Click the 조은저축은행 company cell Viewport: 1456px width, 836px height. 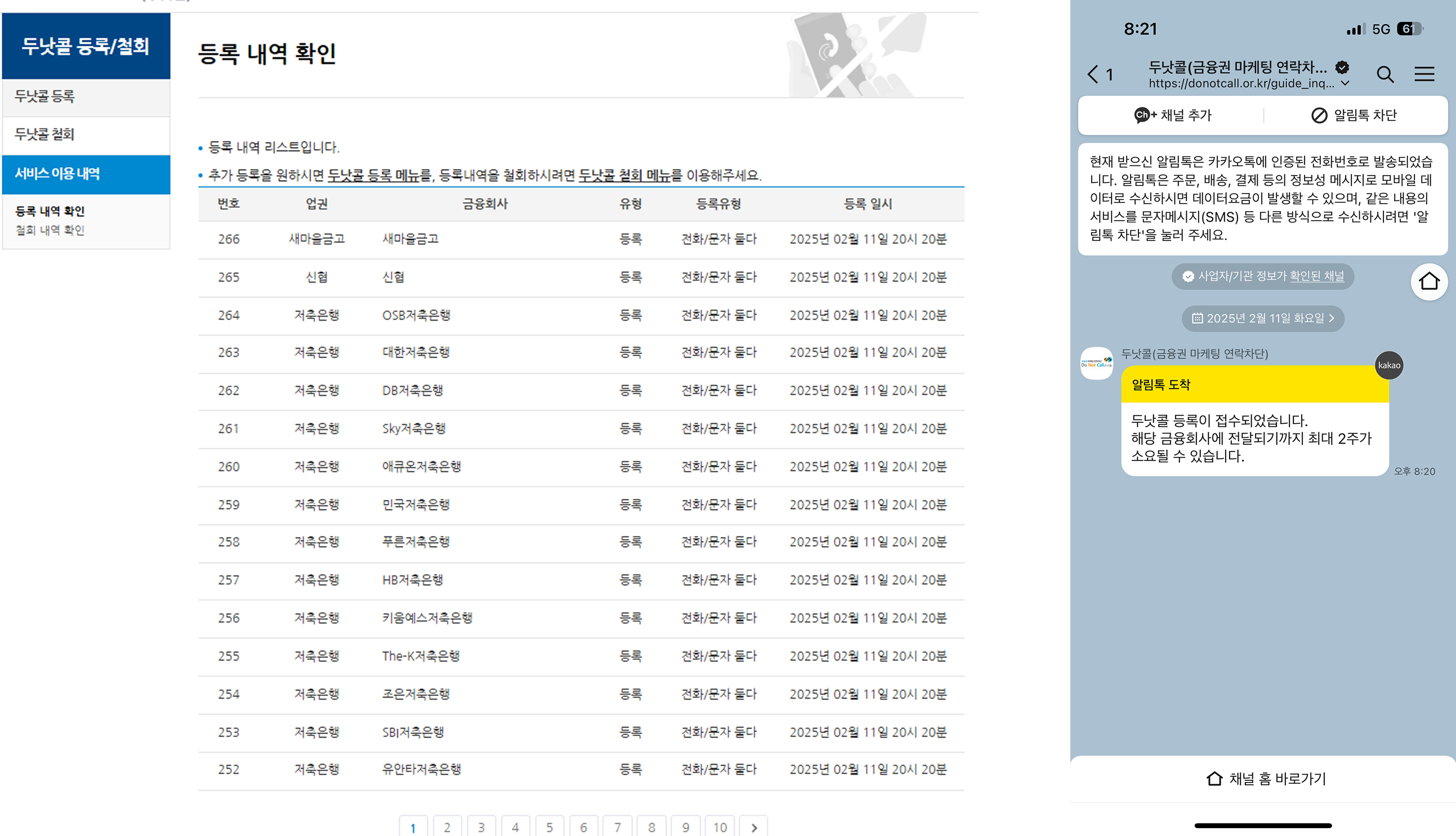[x=416, y=694]
